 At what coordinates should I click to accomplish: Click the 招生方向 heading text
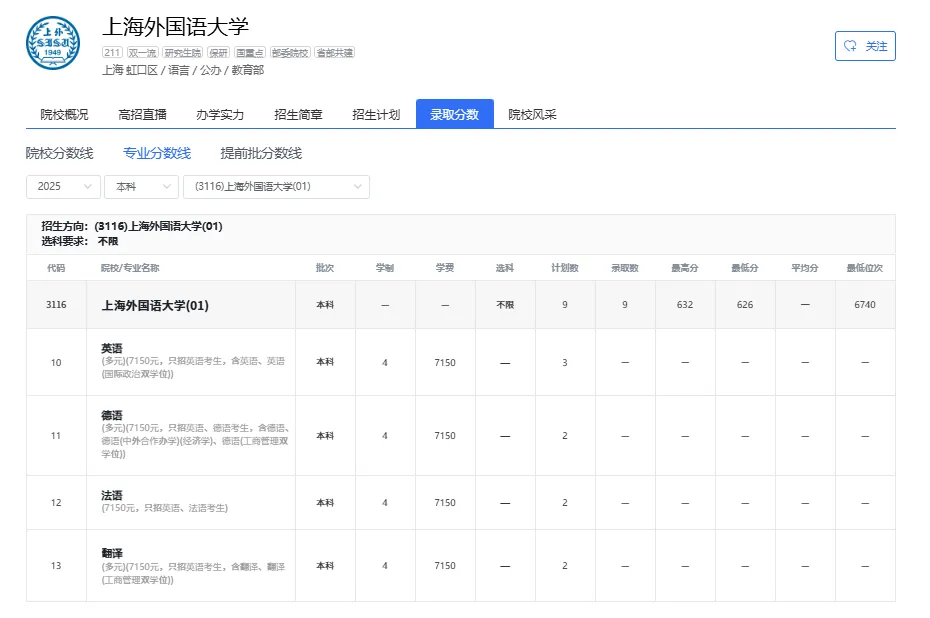click(x=132, y=226)
